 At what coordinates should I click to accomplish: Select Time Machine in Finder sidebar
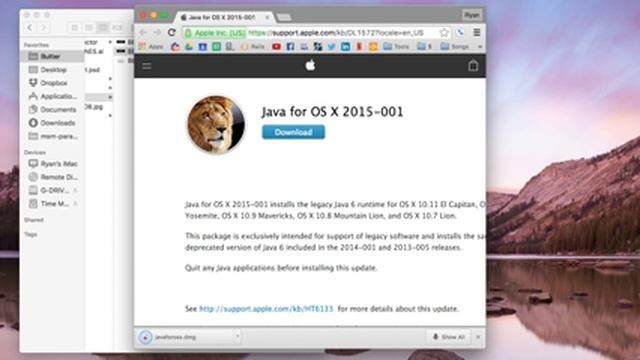coord(52,204)
